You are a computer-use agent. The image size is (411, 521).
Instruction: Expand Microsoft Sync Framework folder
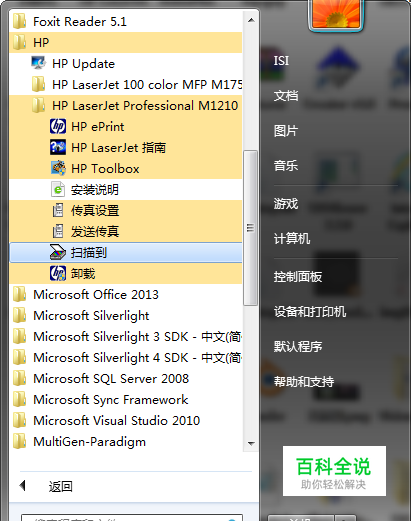pyautogui.click(x=126, y=399)
